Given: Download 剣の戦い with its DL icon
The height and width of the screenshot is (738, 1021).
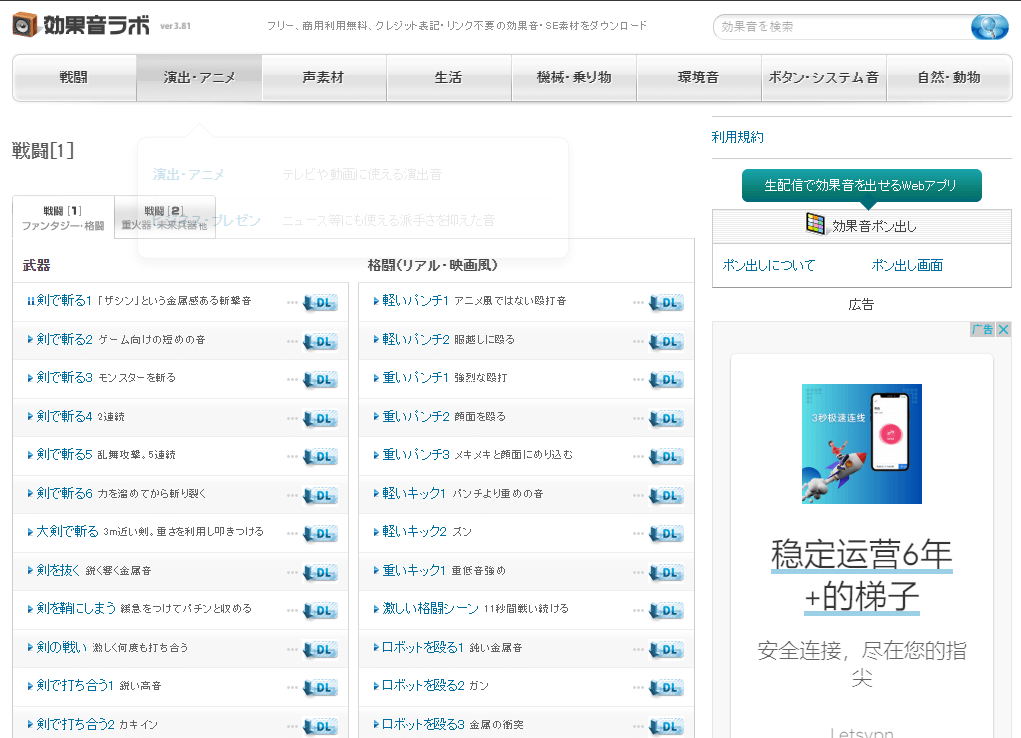Looking at the screenshot, I should pos(320,649).
